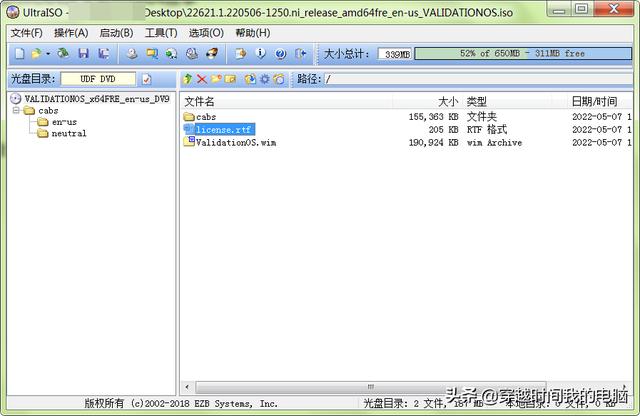
Task: Open the 选项(O) menu
Action: pyautogui.click(x=206, y=33)
